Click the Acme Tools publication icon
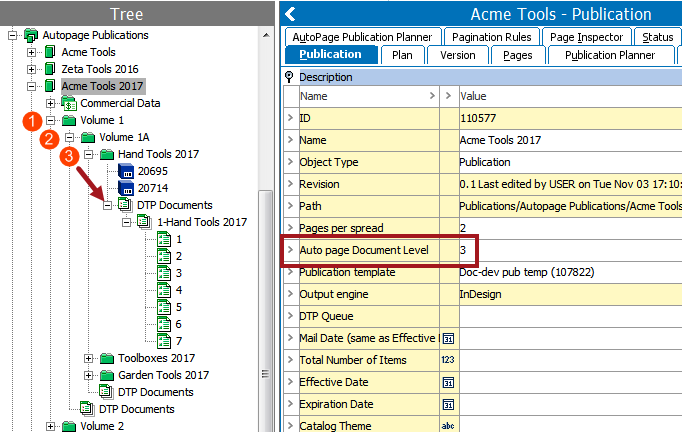The height and width of the screenshot is (432, 682). coord(50,52)
